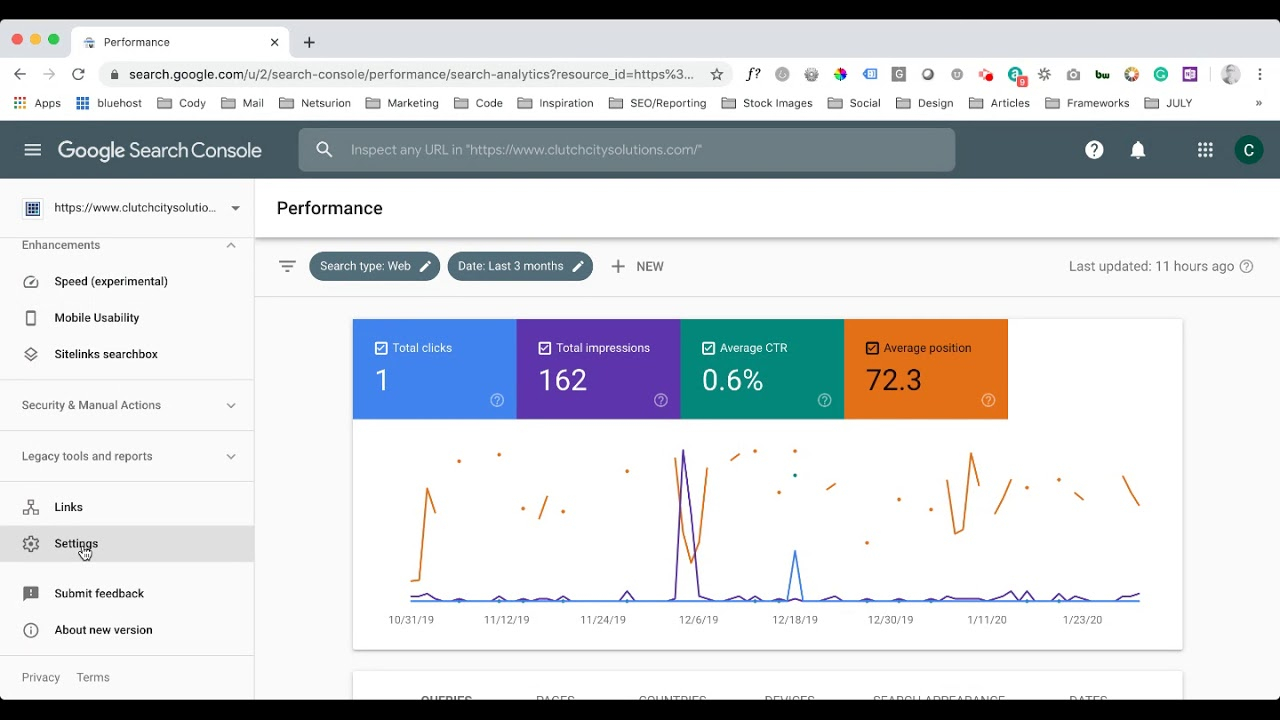Viewport: 1280px width, 720px height.
Task: Click the Total impressions help icon
Action: click(660, 400)
